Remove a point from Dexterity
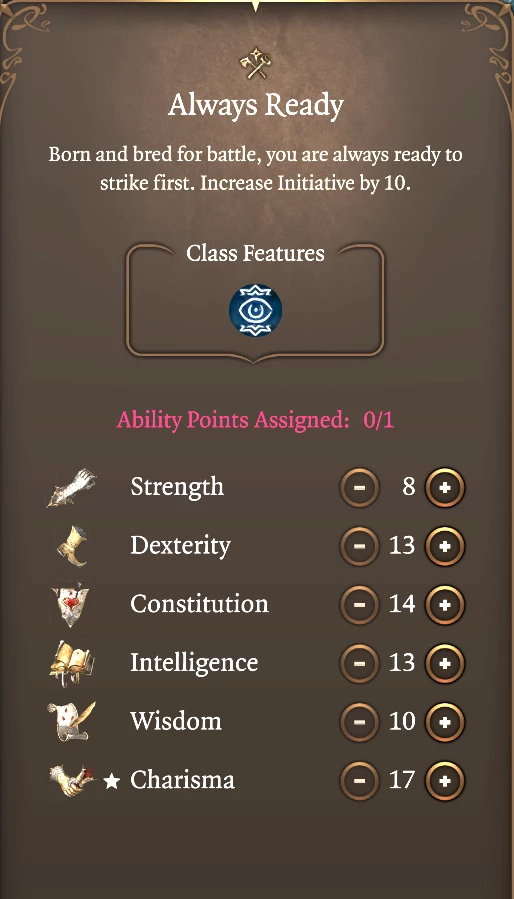Screen dimensions: 514x899 [359, 546]
